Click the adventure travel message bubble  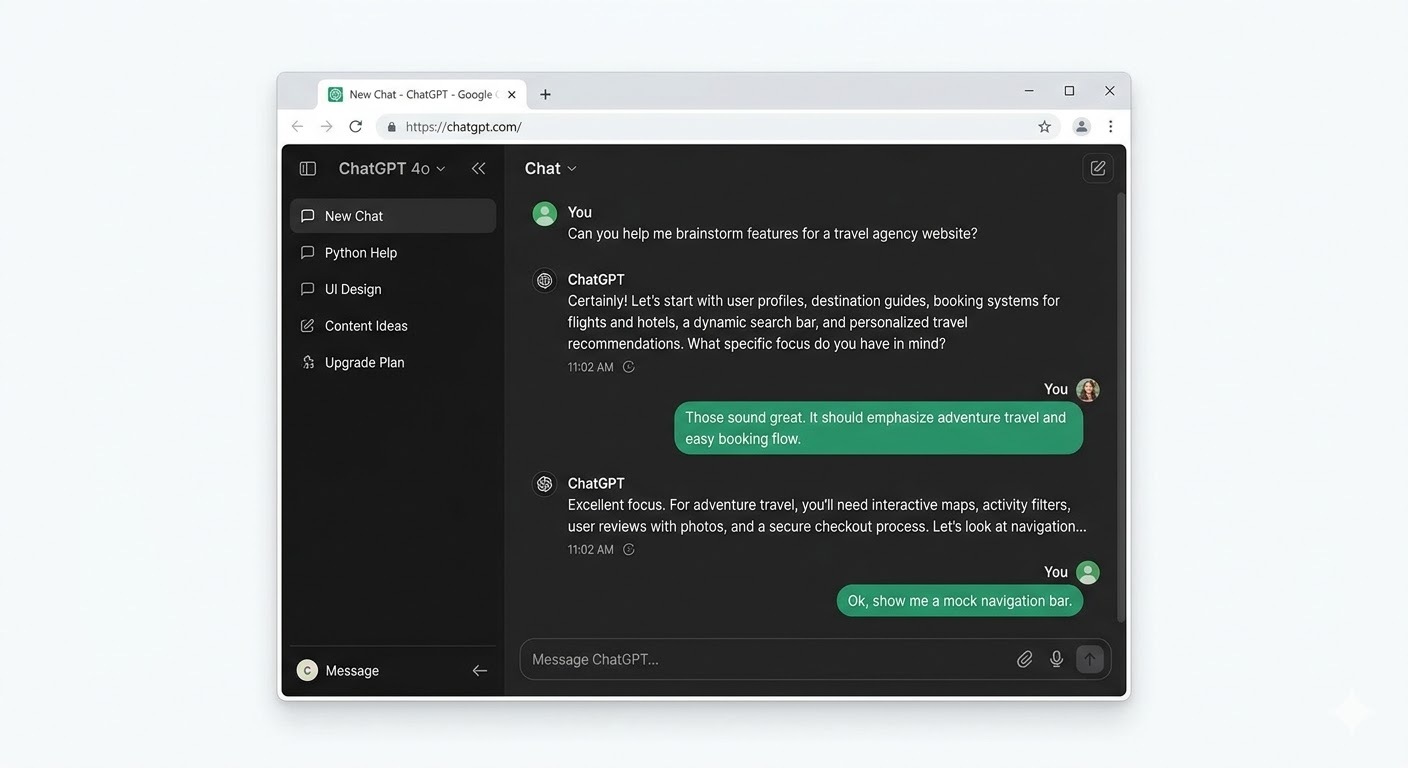[x=879, y=428]
